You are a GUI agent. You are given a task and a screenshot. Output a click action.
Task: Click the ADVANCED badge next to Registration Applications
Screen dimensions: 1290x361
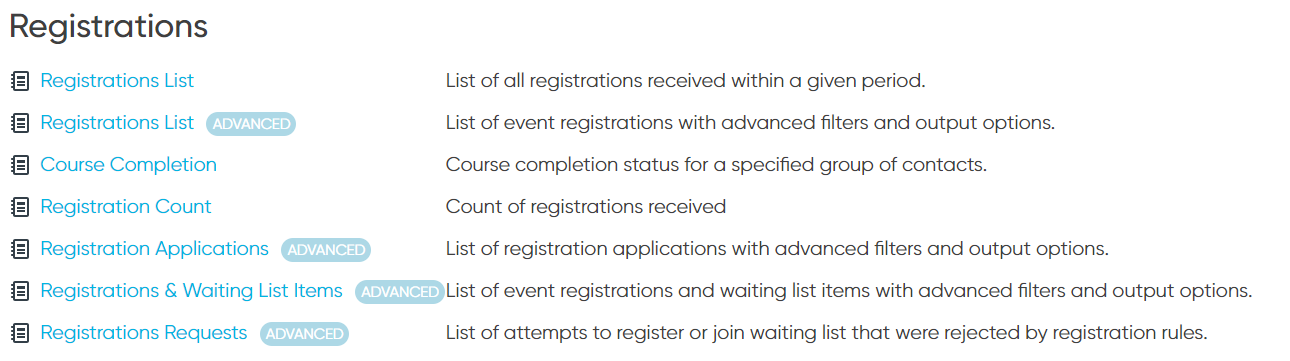(x=326, y=250)
